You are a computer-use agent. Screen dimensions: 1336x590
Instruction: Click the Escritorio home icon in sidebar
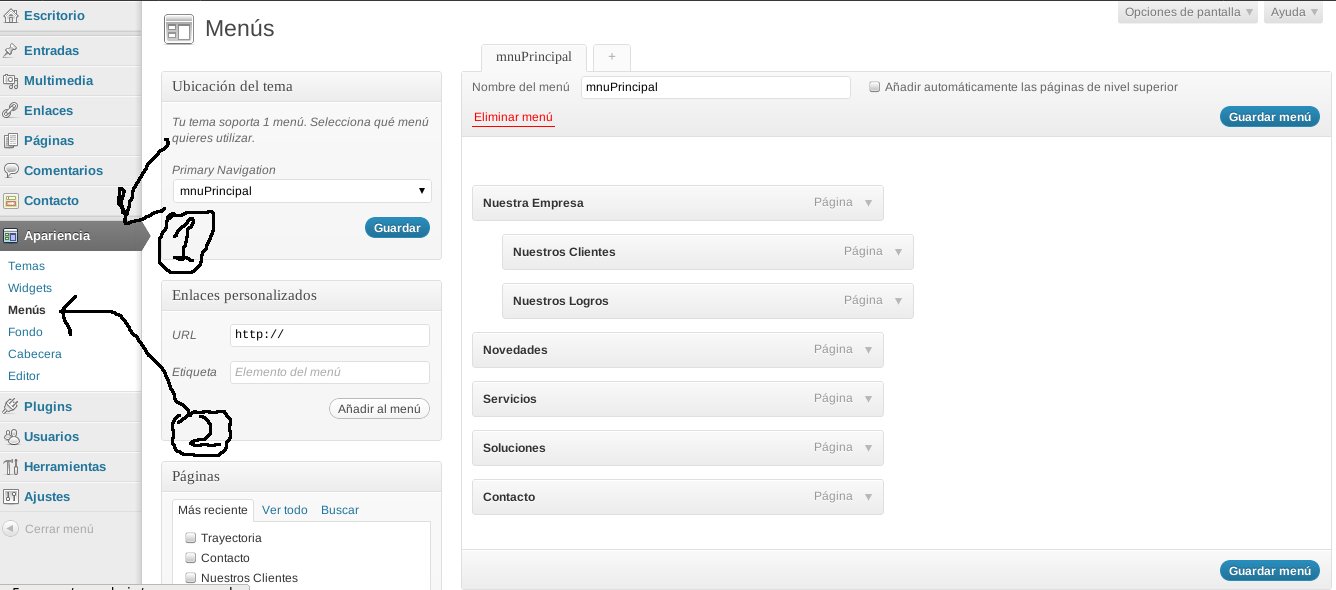11,16
